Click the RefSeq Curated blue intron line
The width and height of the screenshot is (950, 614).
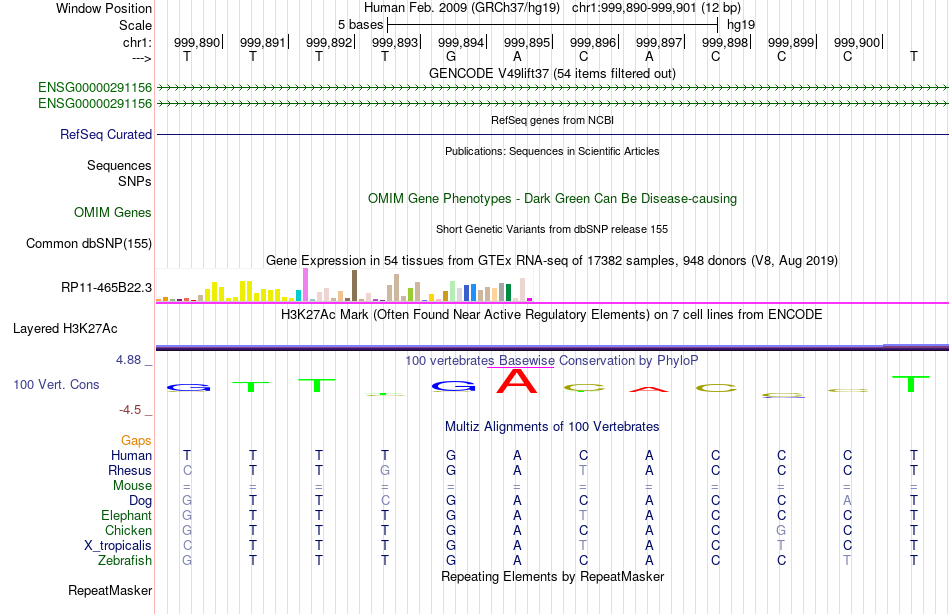tap(552, 135)
